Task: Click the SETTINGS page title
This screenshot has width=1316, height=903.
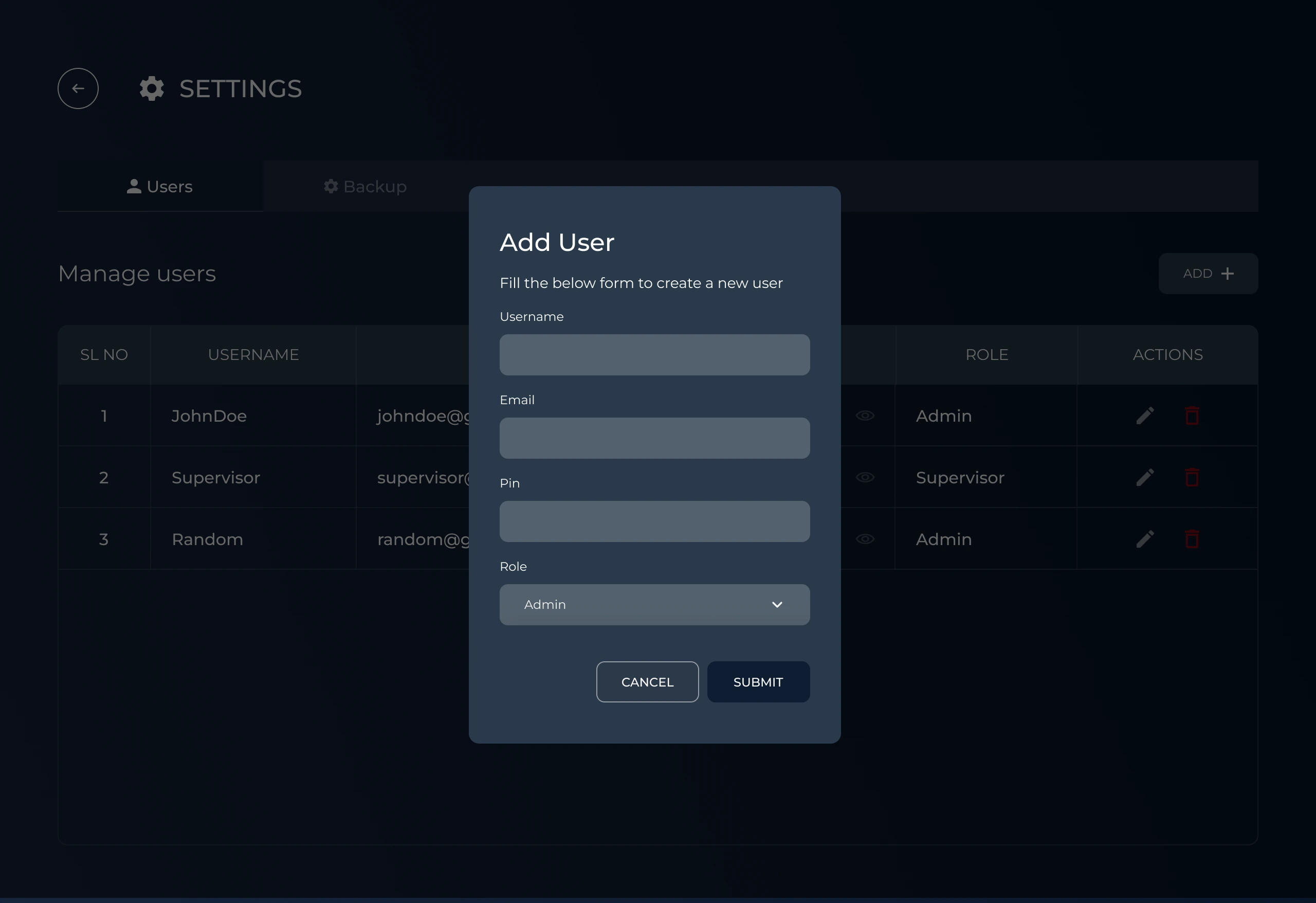Action: click(x=241, y=88)
